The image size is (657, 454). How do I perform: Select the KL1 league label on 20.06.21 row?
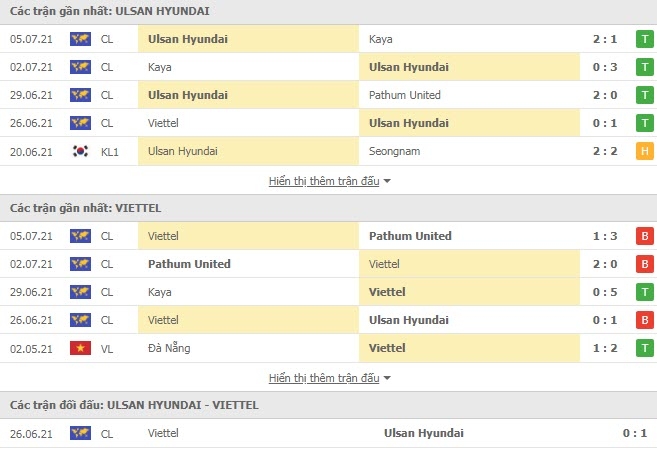coord(110,152)
